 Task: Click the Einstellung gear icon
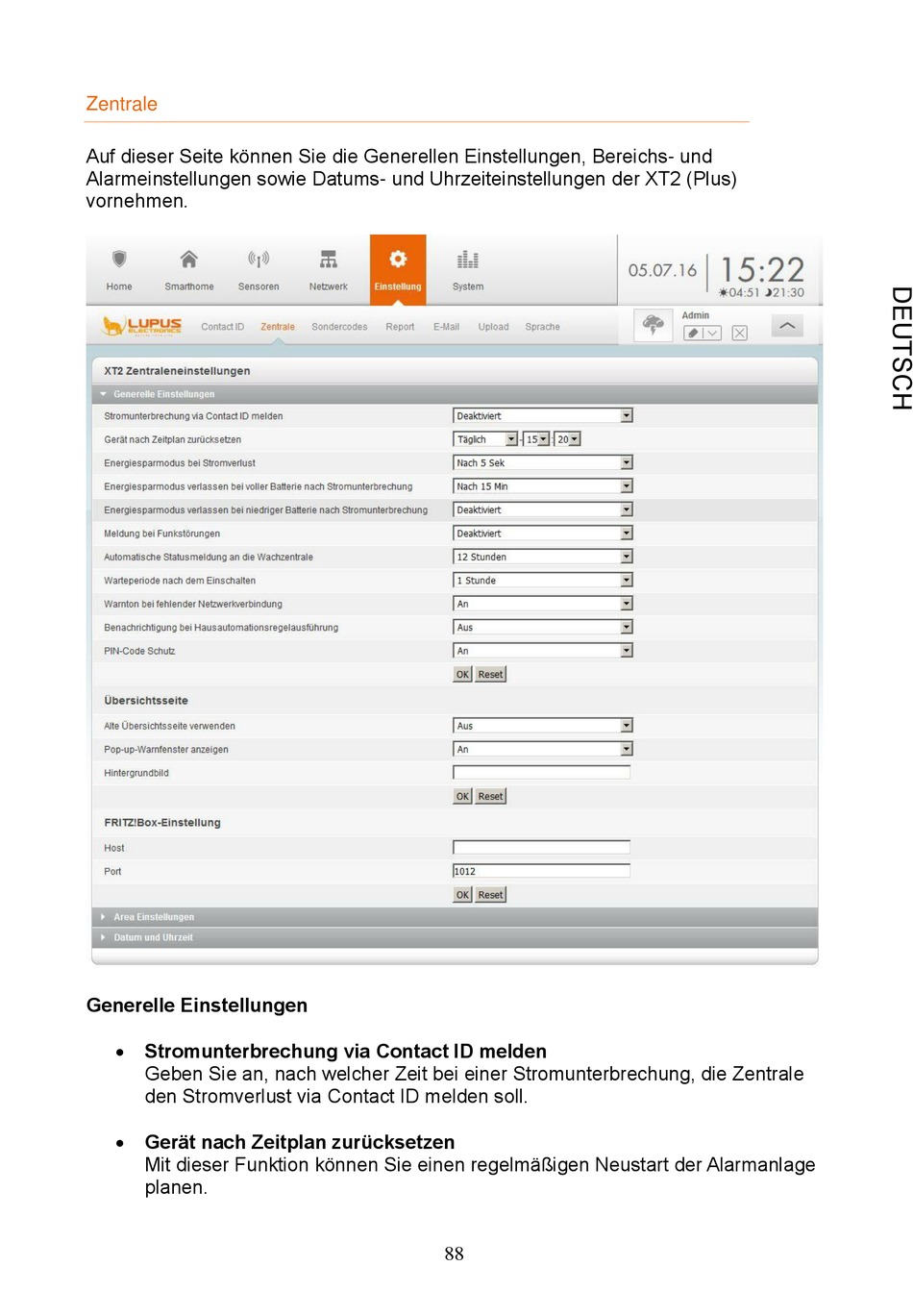coord(398,260)
